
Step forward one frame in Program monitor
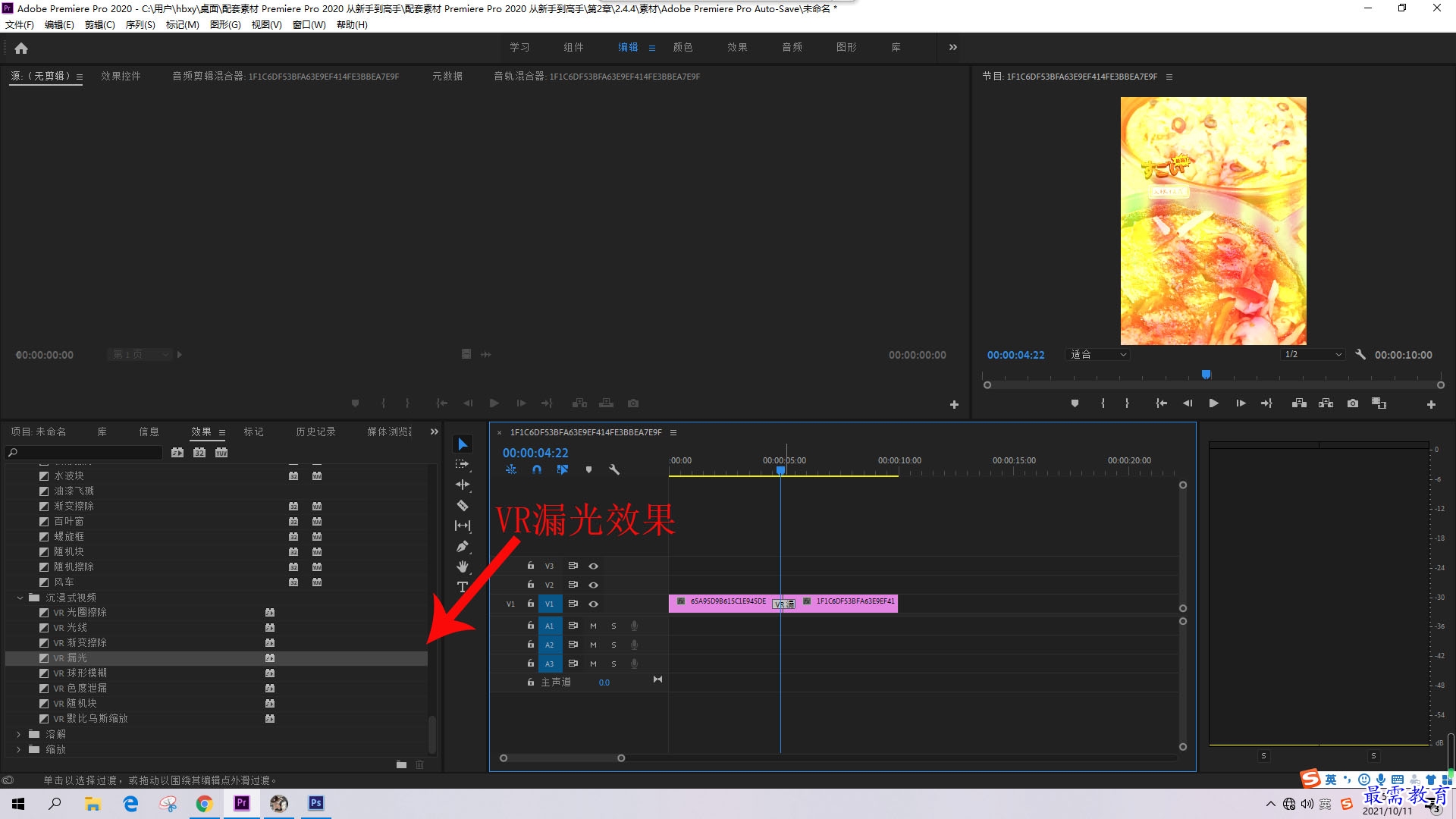(1241, 403)
